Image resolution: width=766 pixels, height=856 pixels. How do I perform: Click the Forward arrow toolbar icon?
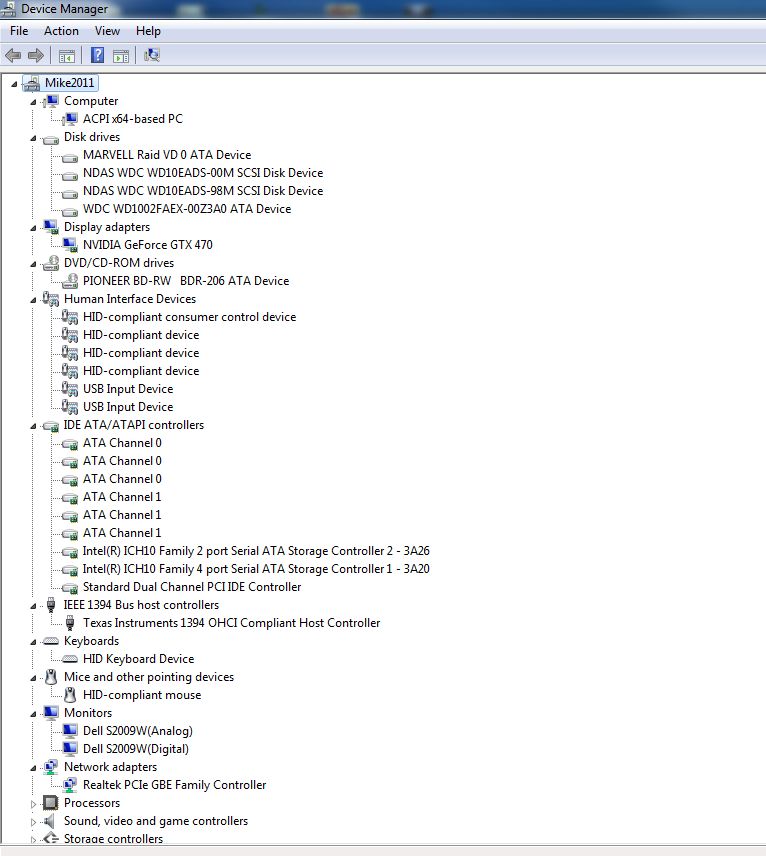point(35,55)
